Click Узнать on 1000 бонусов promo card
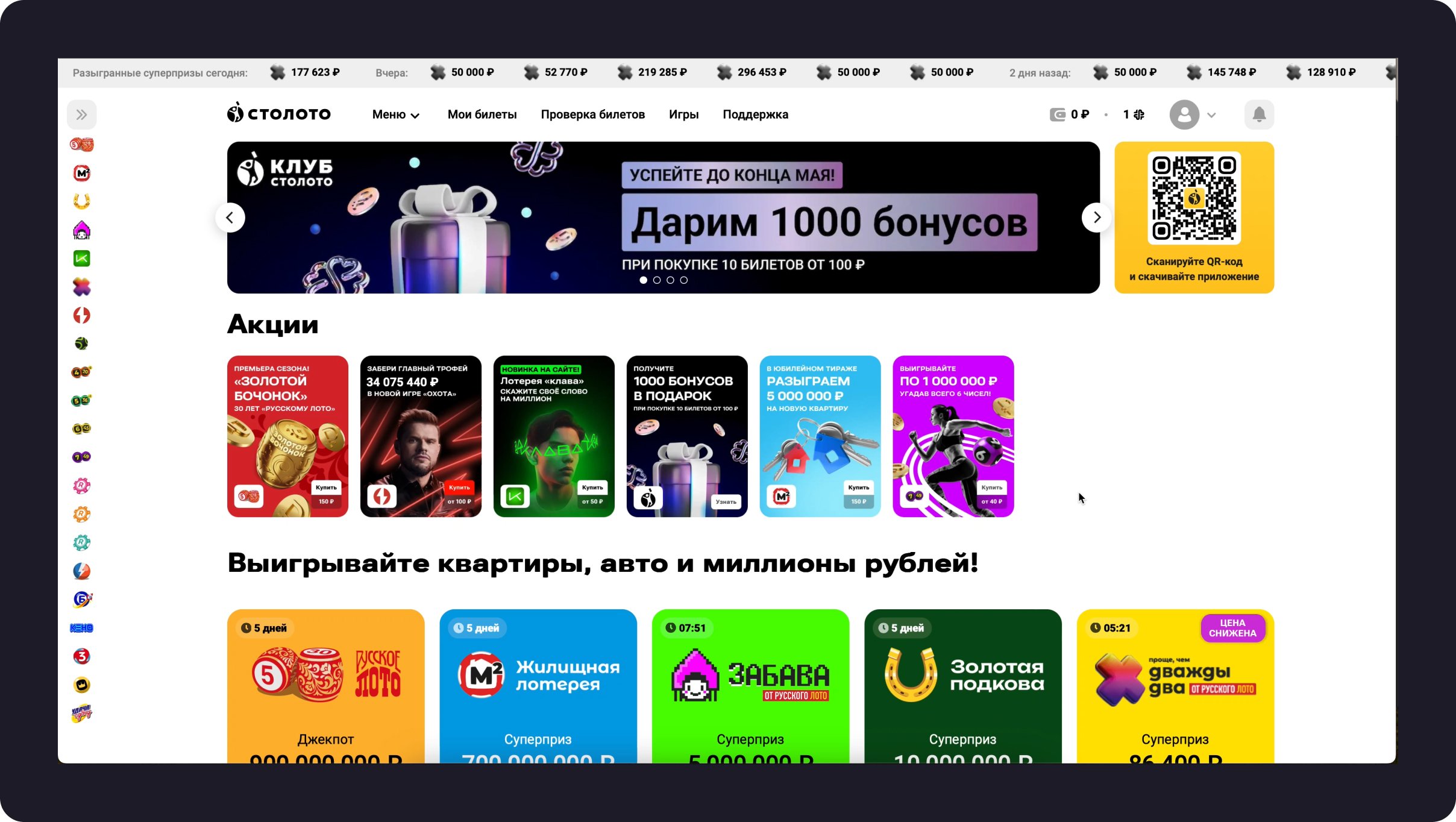The width and height of the screenshot is (1456, 822). pyautogui.click(x=726, y=501)
